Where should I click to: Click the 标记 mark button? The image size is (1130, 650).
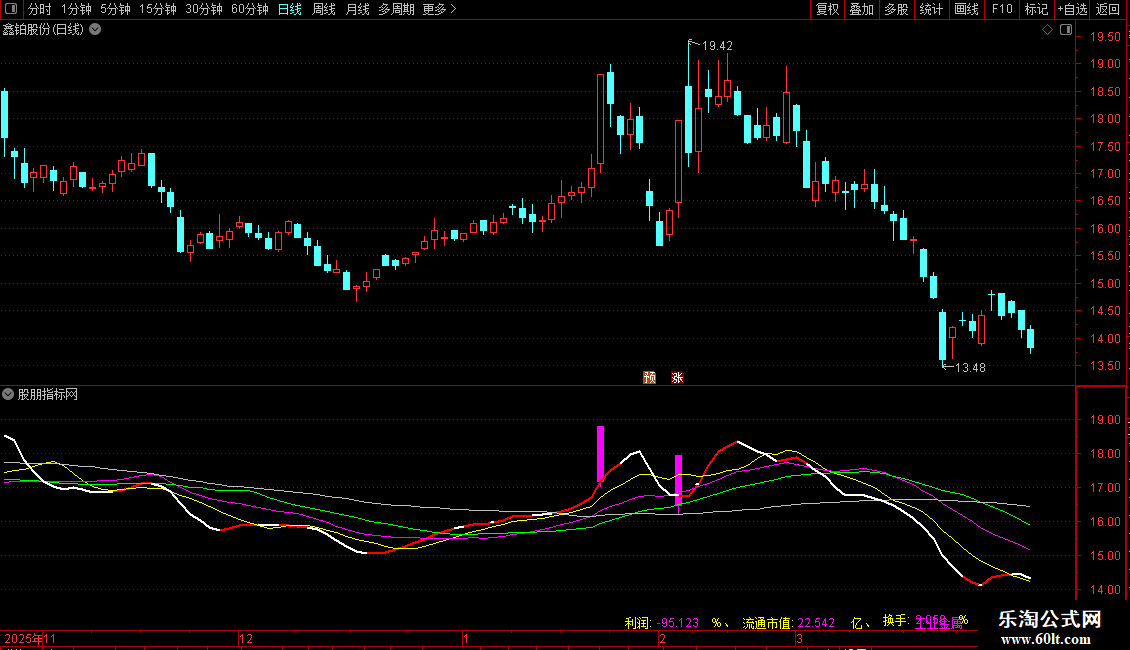[1036, 9]
